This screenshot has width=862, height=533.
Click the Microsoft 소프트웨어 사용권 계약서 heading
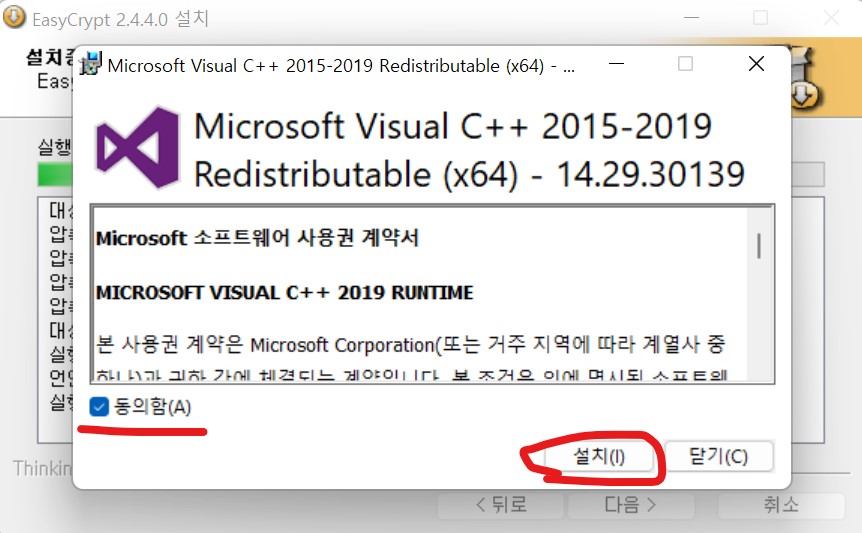[x=257, y=238]
